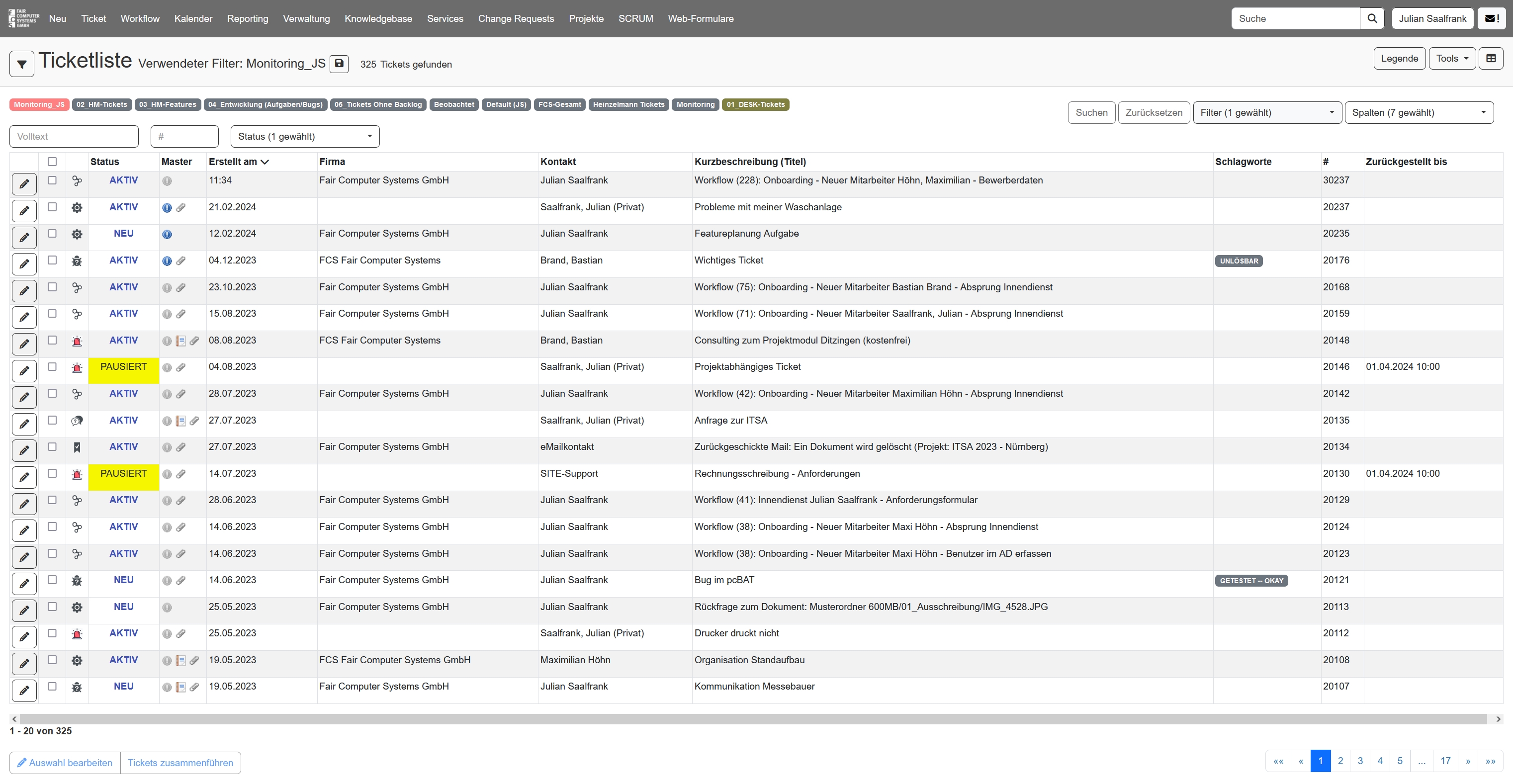
Task: Switch to the 02_HM-Tickets filter tab
Action: pos(101,104)
